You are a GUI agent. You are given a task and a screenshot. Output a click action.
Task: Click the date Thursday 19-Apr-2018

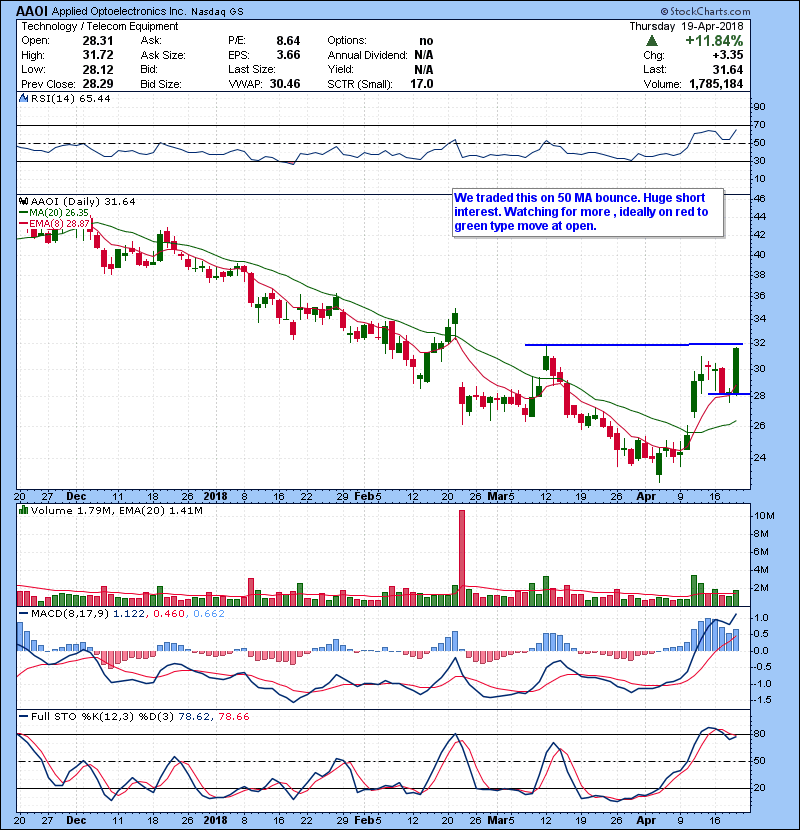686,26
